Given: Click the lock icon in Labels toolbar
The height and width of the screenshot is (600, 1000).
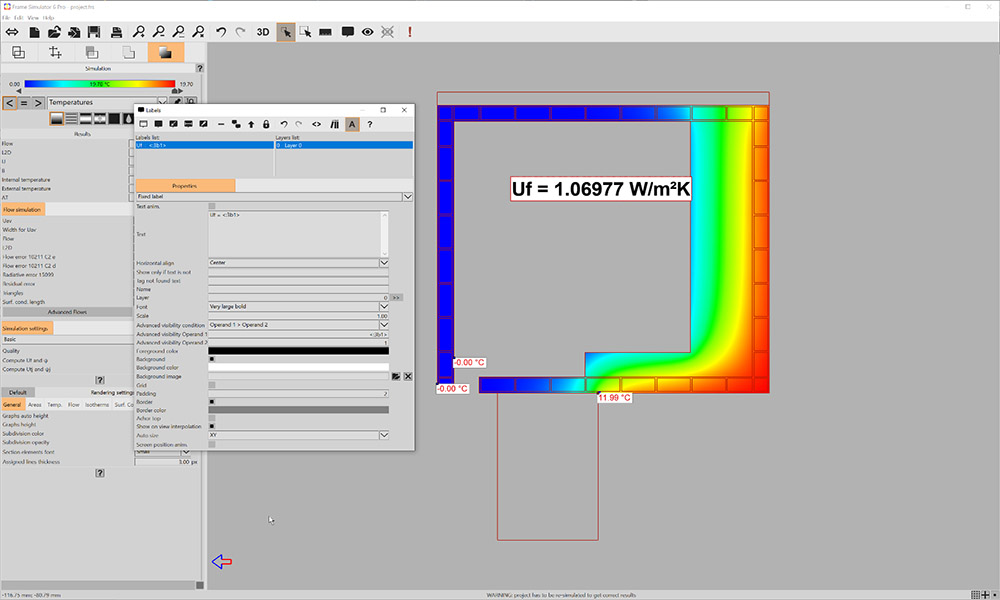Looking at the screenshot, I should tap(266, 124).
